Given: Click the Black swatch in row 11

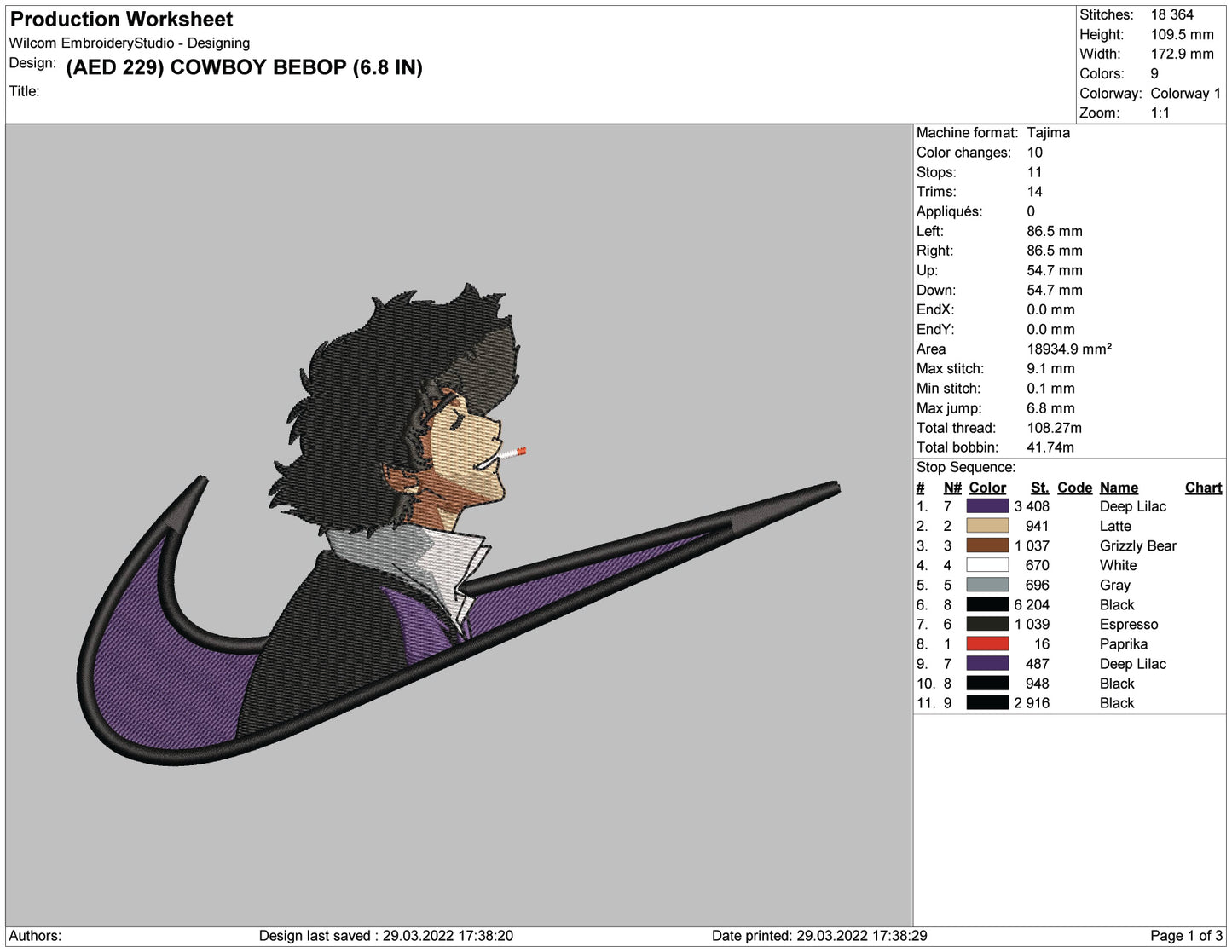Looking at the screenshot, I should click(987, 702).
